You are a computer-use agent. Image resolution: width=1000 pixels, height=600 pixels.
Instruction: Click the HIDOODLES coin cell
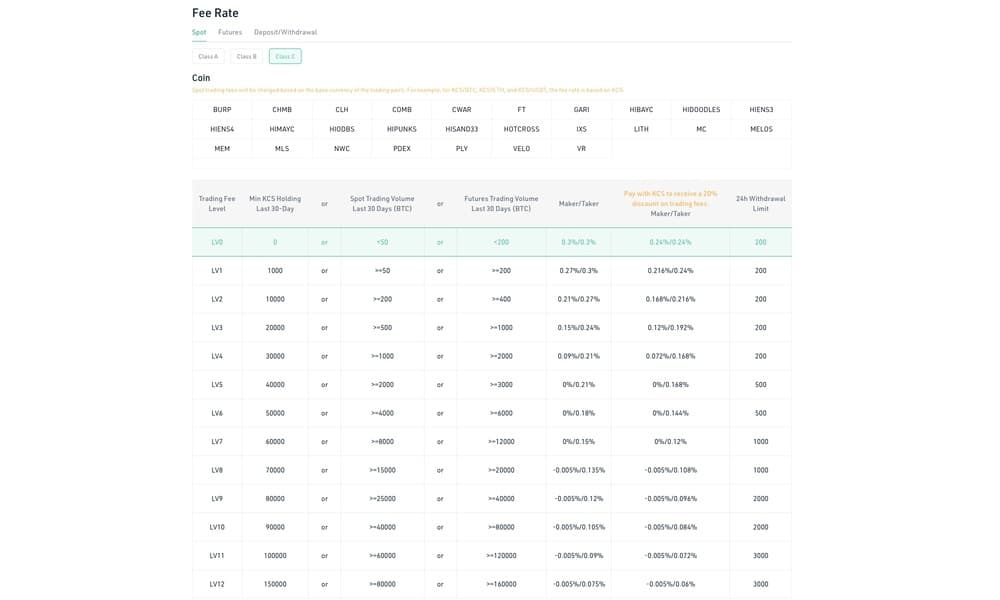(x=702, y=110)
